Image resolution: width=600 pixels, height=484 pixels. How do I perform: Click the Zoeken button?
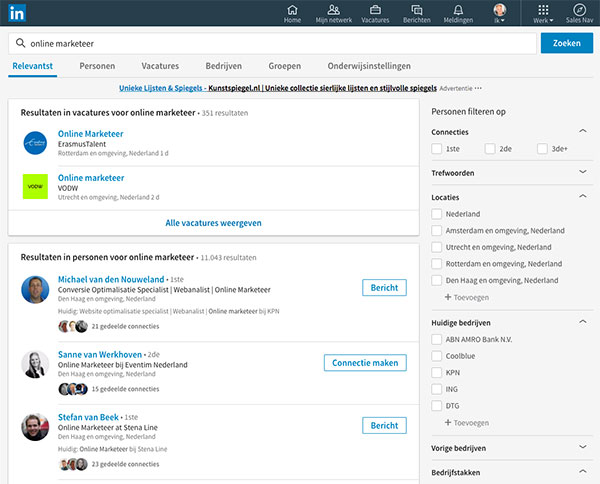[567, 43]
